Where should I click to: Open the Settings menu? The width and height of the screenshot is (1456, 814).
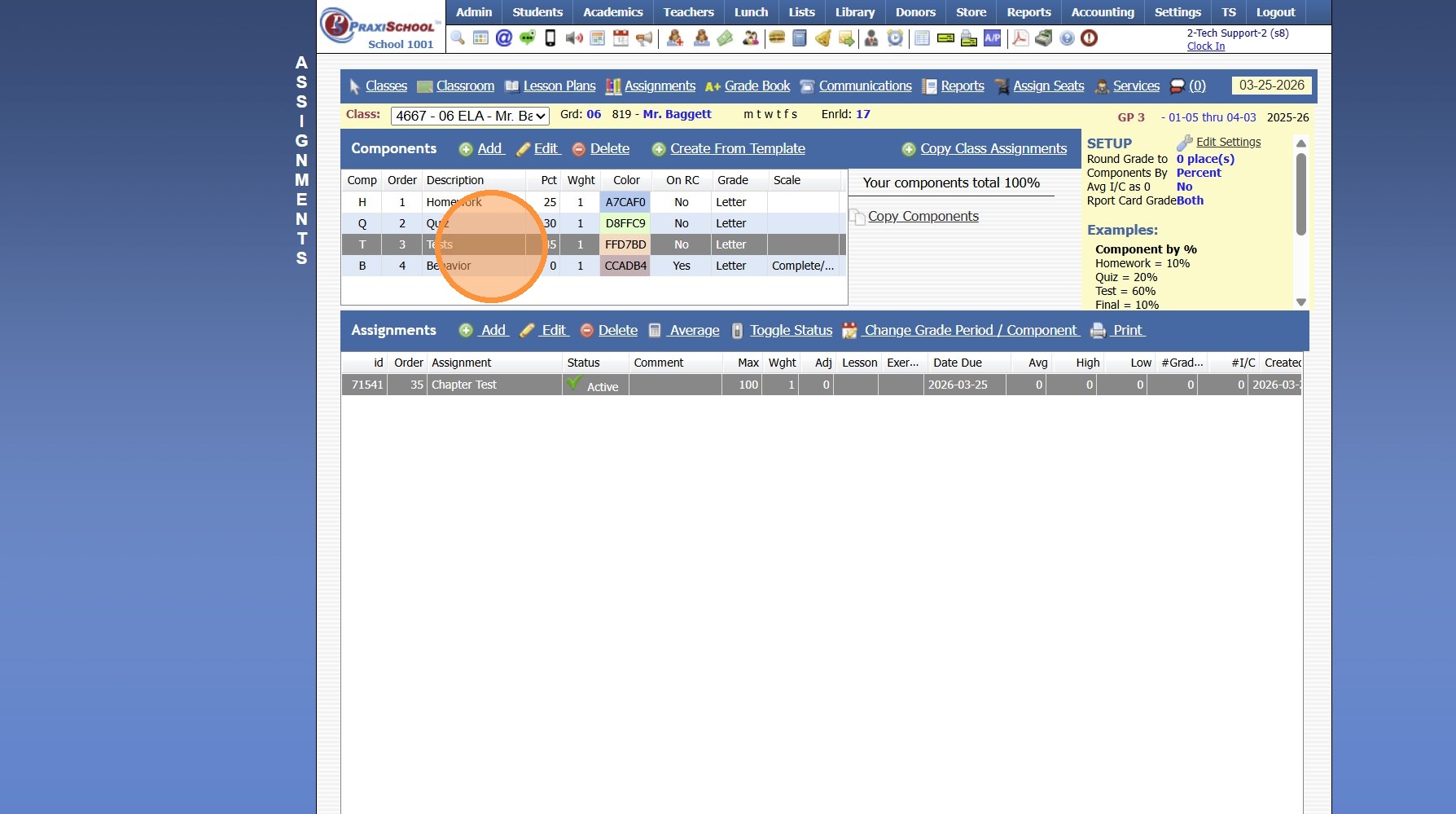tap(1178, 12)
